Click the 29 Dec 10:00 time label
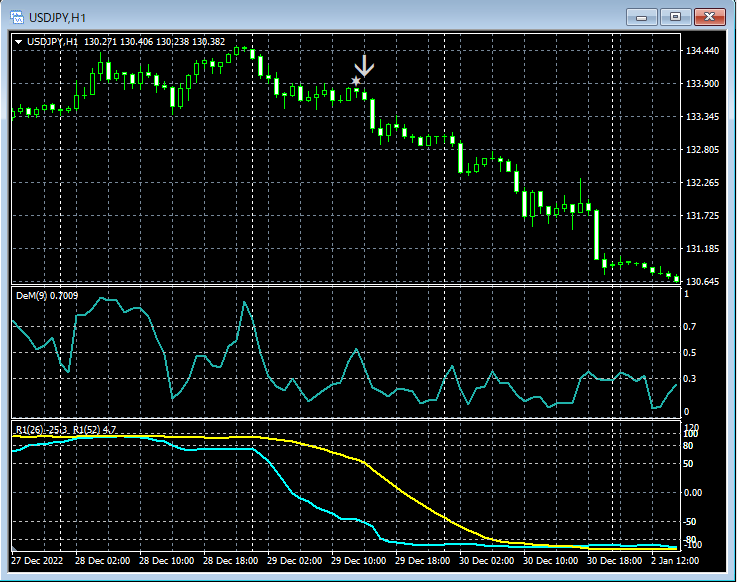Image resolution: width=738 pixels, height=582 pixels. [360, 560]
